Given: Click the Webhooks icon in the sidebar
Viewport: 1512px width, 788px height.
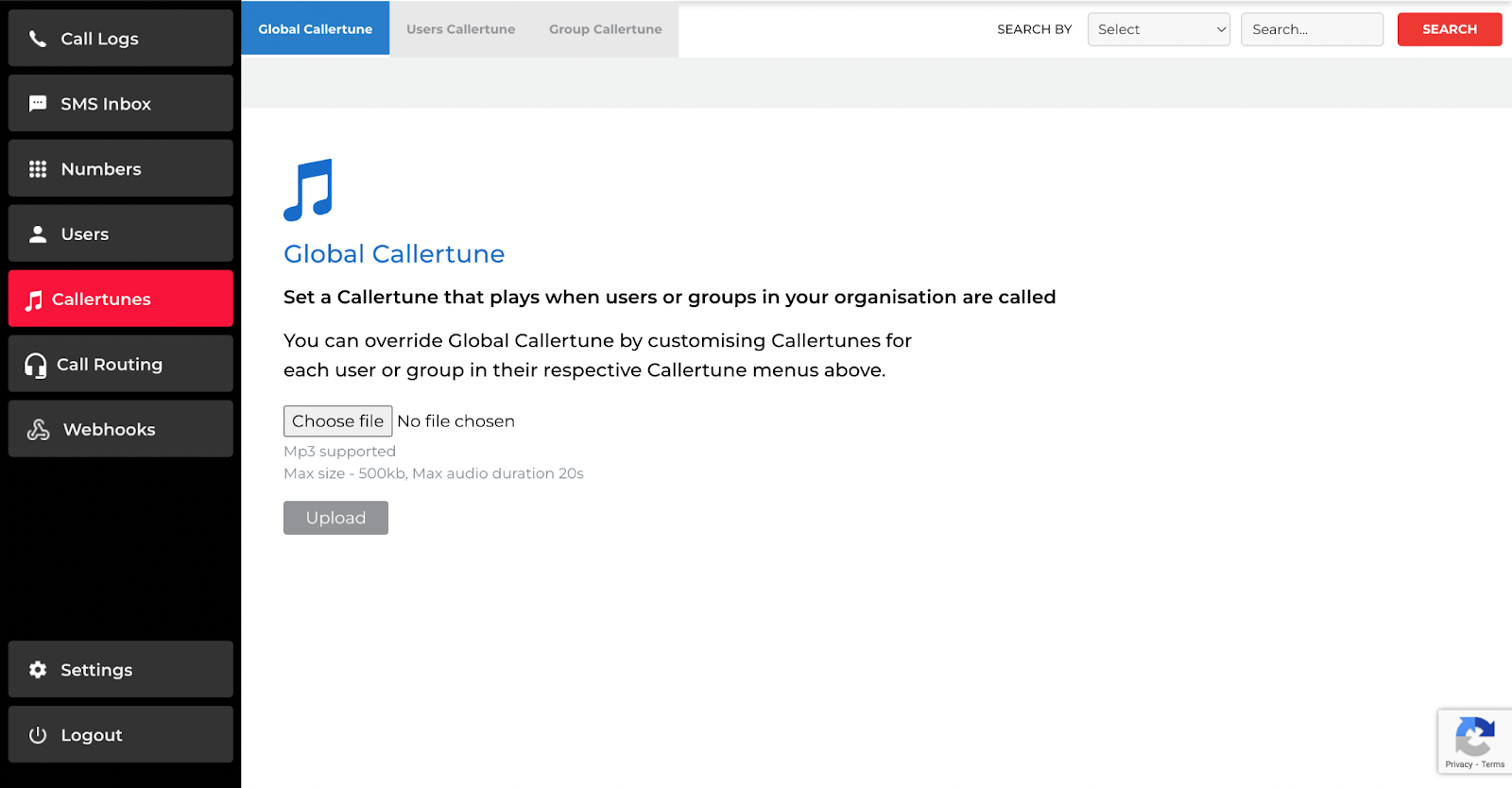Looking at the screenshot, I should point(39,430).
